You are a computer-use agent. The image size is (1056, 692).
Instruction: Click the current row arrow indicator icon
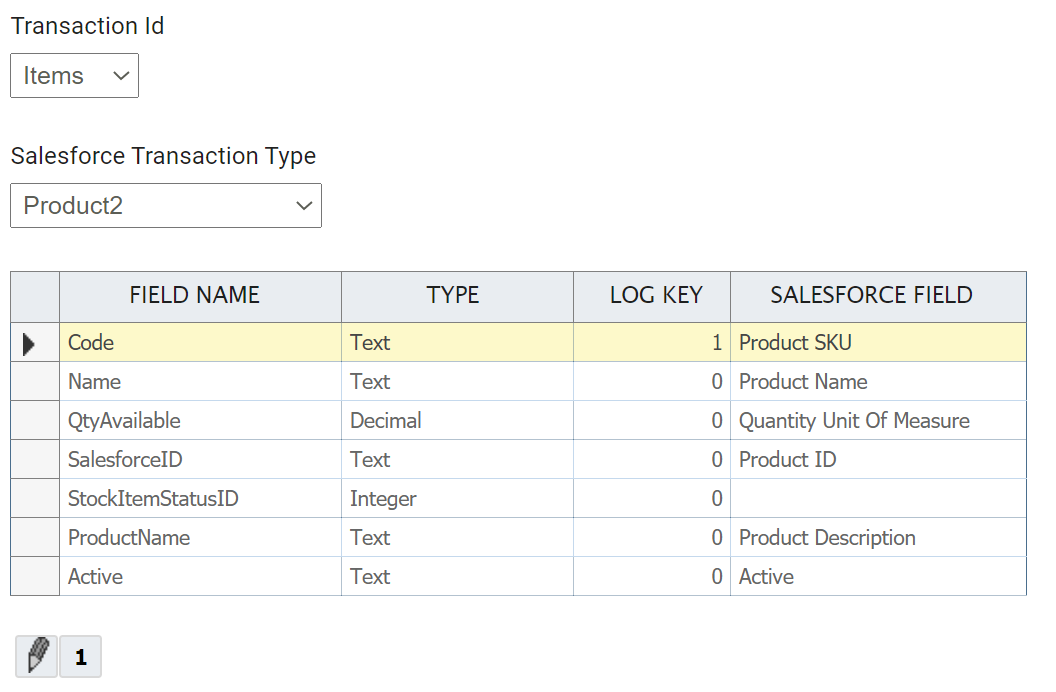tap(29, 344)
